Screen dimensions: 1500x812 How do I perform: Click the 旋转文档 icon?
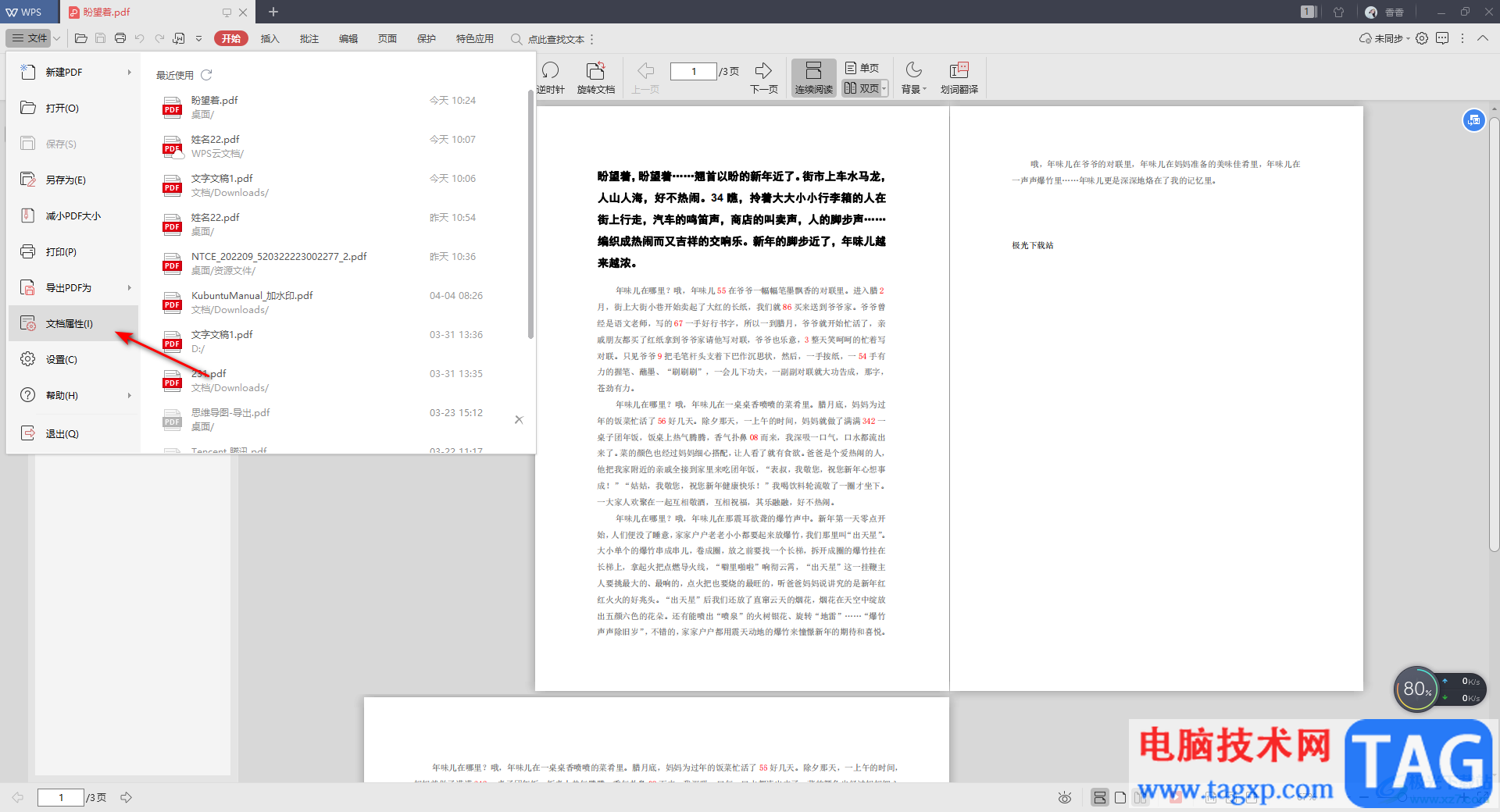[596, 78]
